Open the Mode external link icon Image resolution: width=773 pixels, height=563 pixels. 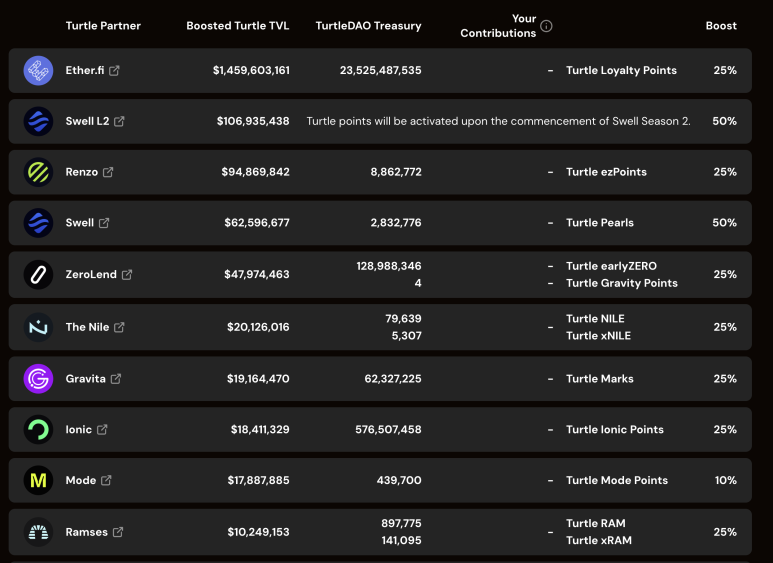click(106, 480)
